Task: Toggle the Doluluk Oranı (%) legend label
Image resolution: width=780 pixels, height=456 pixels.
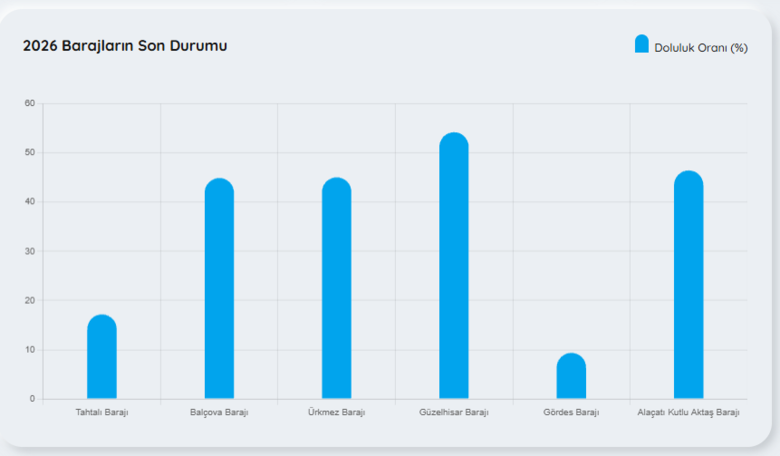Action: pos(700,48)
